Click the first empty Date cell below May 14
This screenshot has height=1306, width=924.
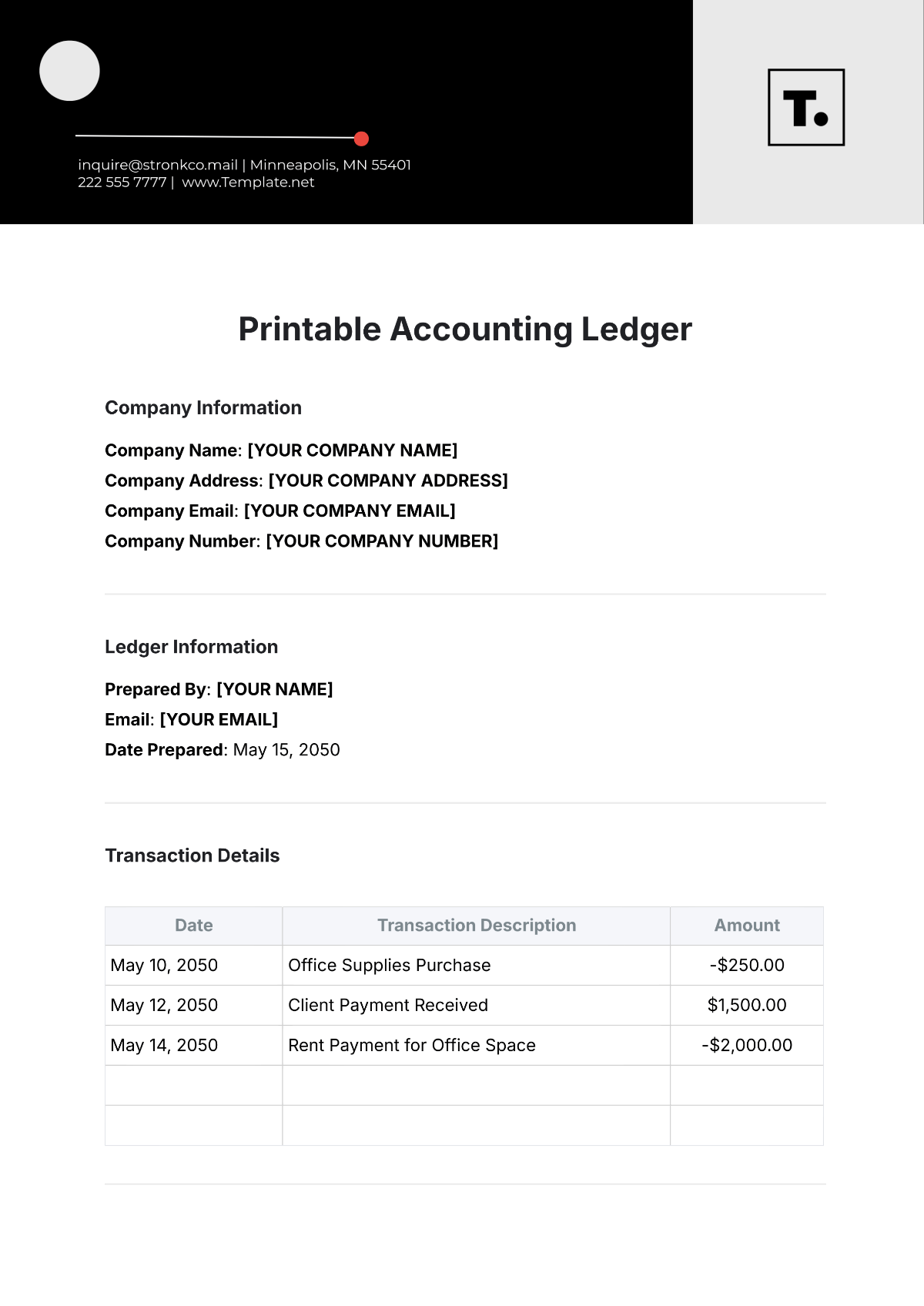pyautogui.click(x=194, y=1086)
